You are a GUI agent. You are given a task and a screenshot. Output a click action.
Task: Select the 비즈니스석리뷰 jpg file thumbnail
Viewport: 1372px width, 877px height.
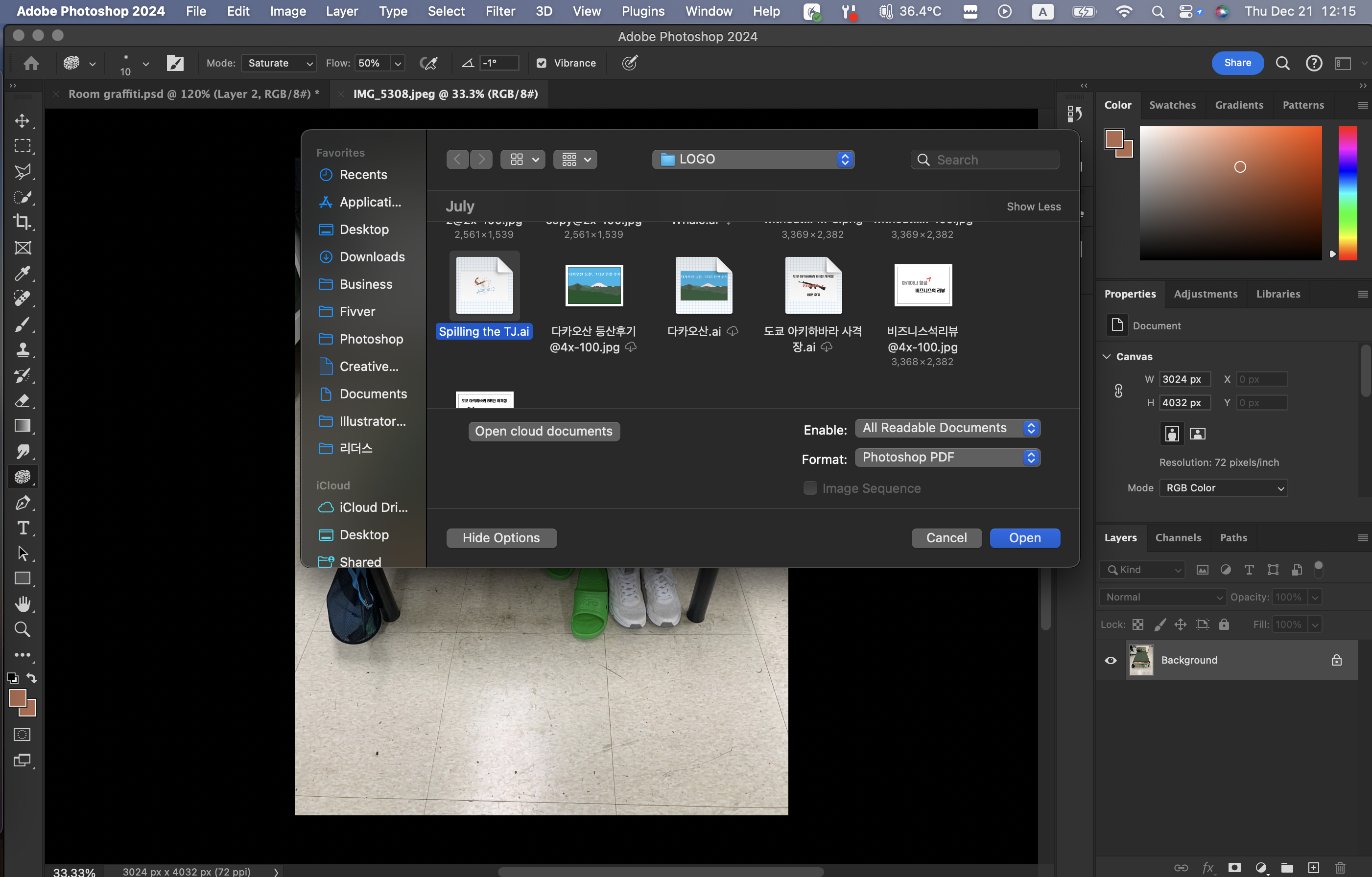923,285
